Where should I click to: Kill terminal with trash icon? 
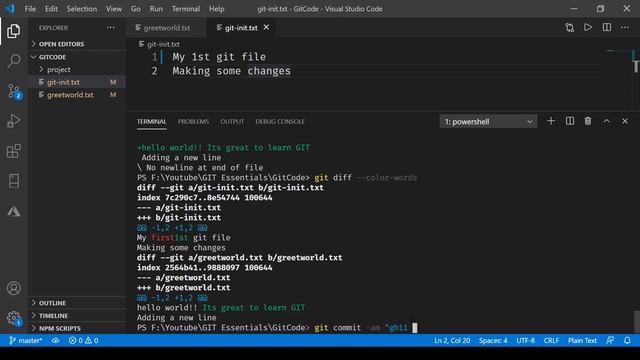pos(588,121)
